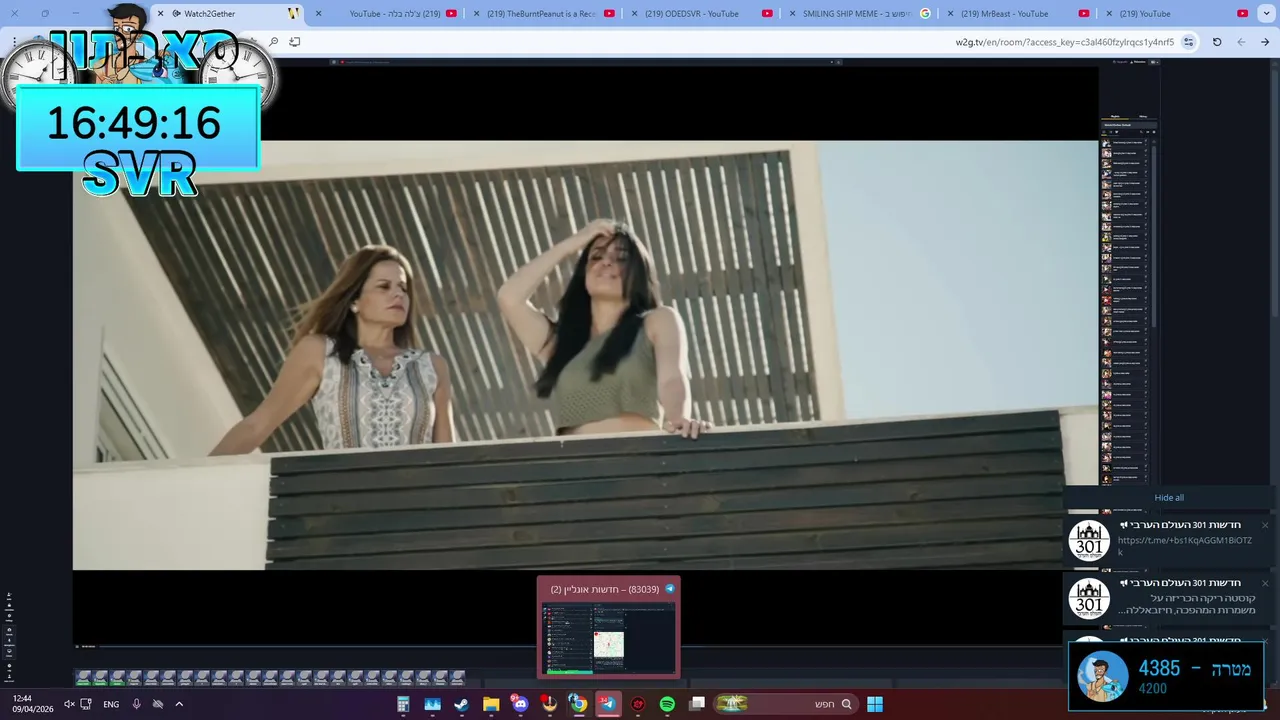
Task: Open the red round app taskbar icon
Action: click(x=638, y=704)
